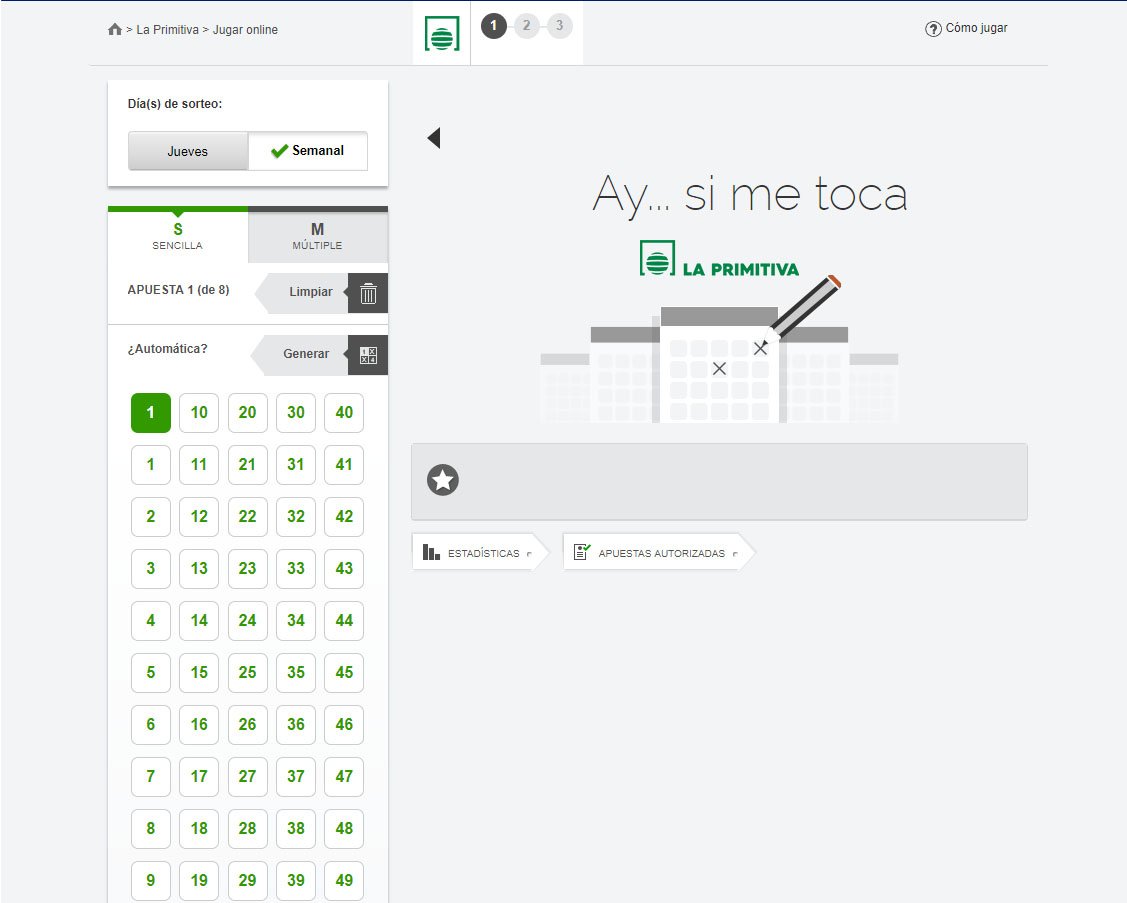
Task: Tick number 4 in the grid
Action: tap(151, 620)
